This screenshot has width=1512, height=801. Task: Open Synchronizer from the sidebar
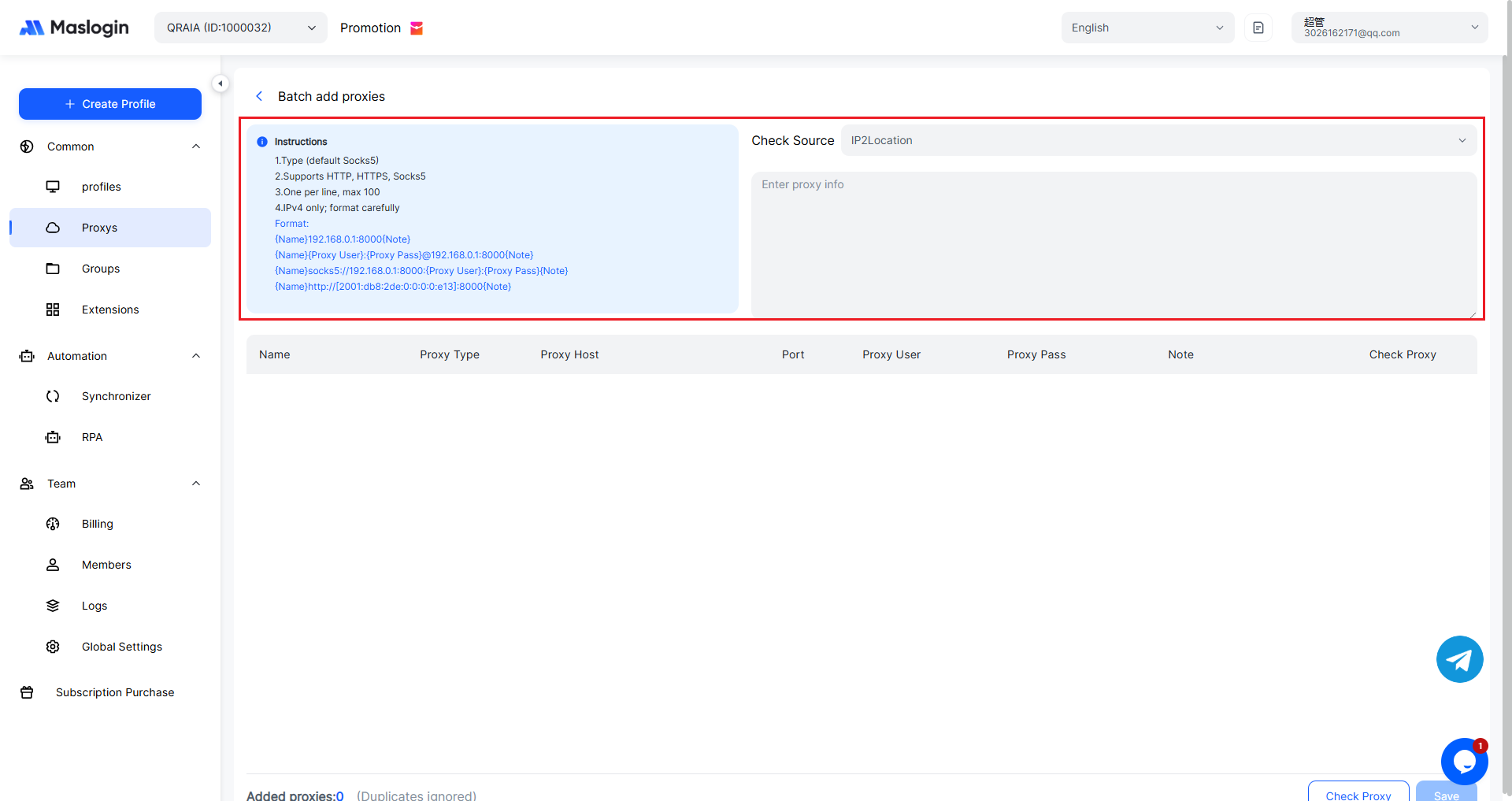[116, 396]
